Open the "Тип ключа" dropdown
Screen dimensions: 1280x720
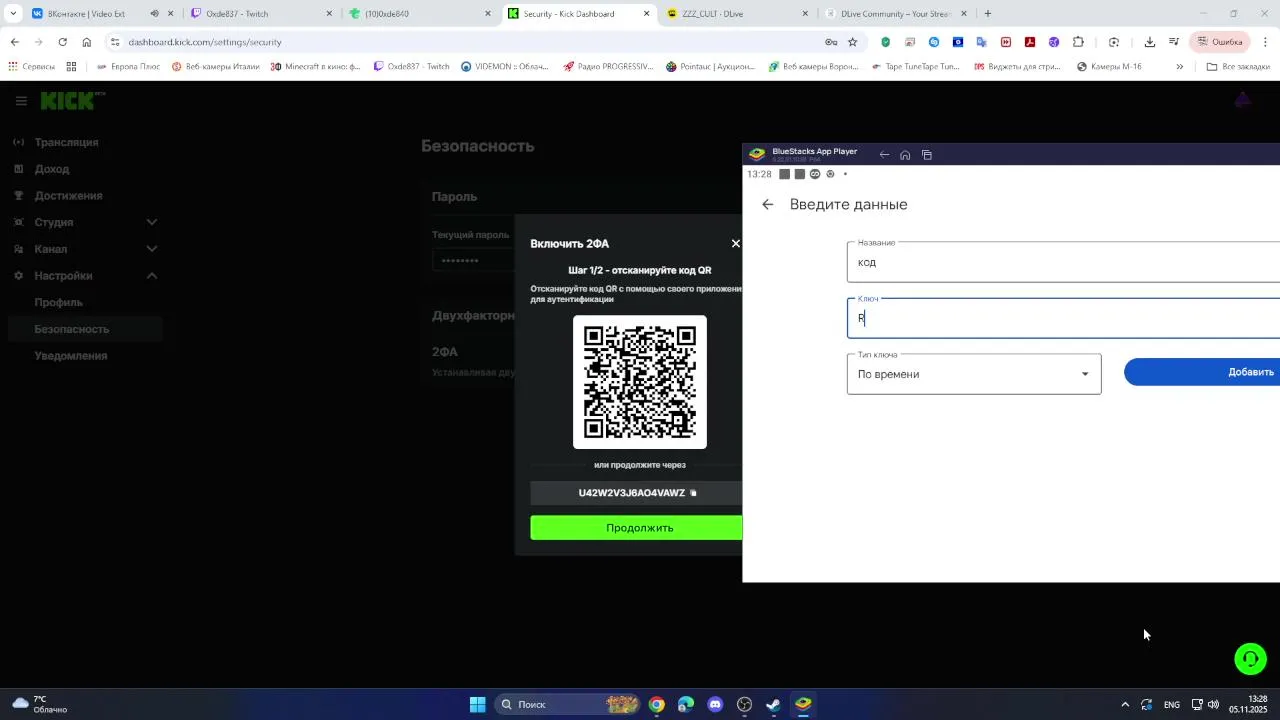click(x=974, y=374)
